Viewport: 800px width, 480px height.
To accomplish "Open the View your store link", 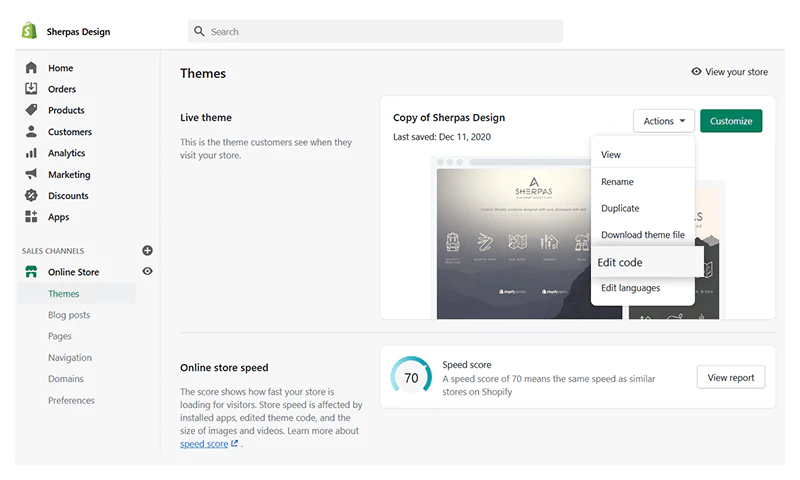I will [x=730, y=72].
